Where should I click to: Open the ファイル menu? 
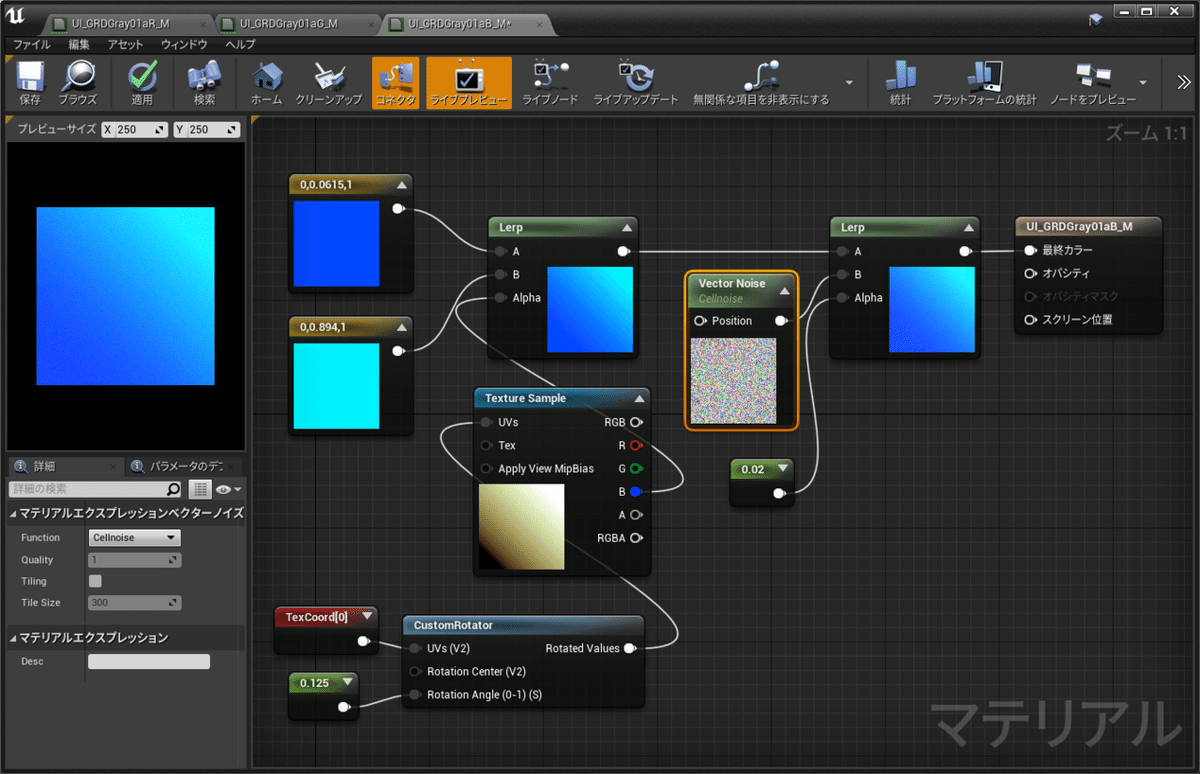[31, 45]
